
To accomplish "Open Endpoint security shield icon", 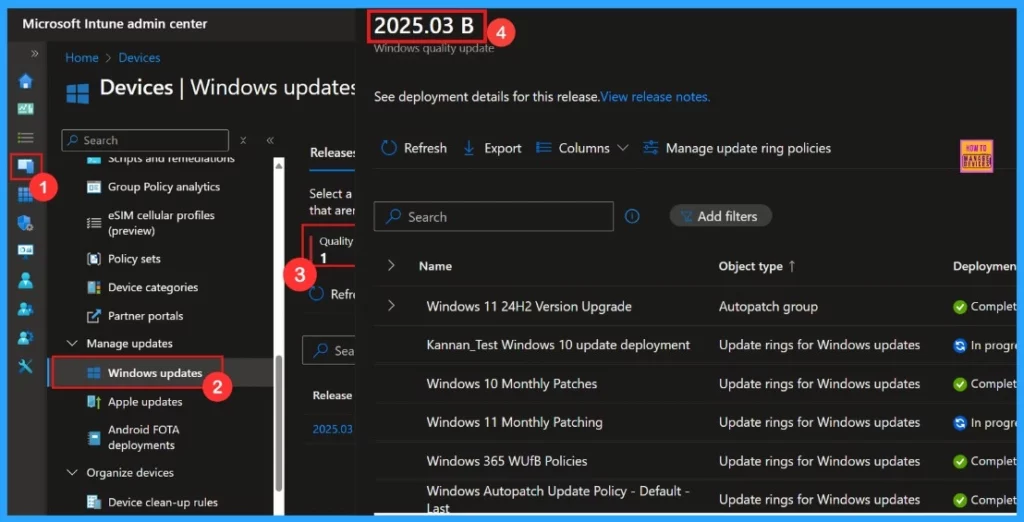I will (x=25, y=223).
